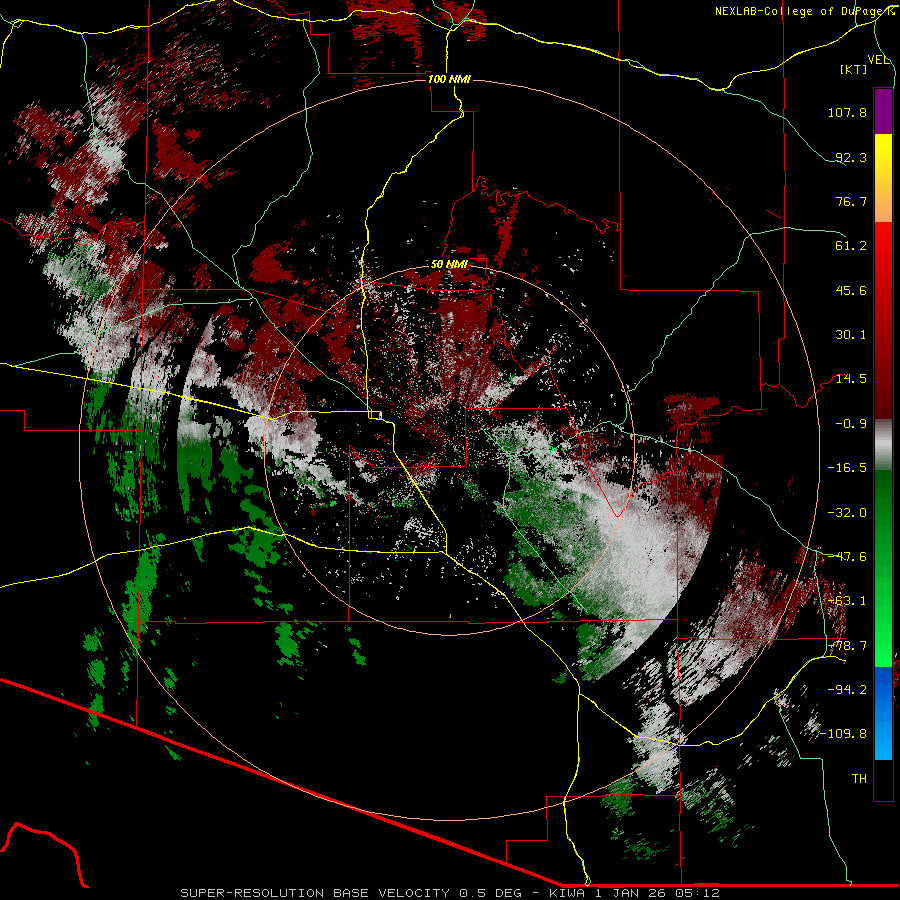Click the VEL legend title
Image resolution: width=900 pixels, height=900 pixels.
point(878,60)
